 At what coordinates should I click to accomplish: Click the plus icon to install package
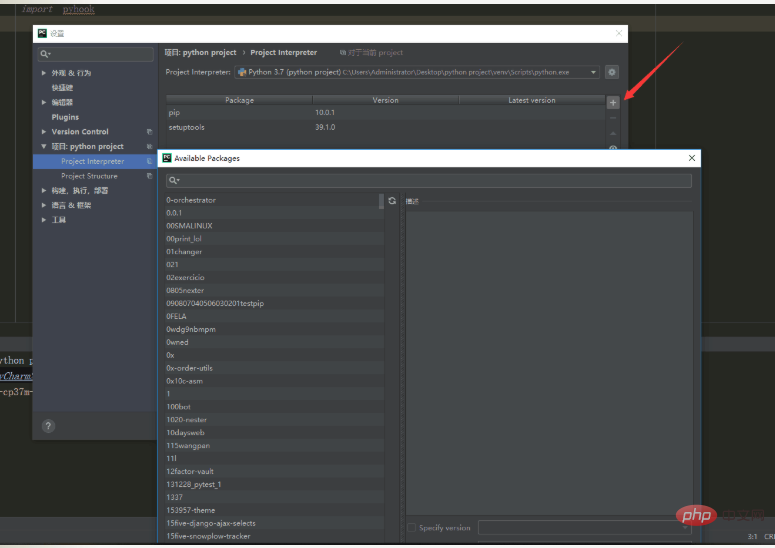[x=613, y=102]
